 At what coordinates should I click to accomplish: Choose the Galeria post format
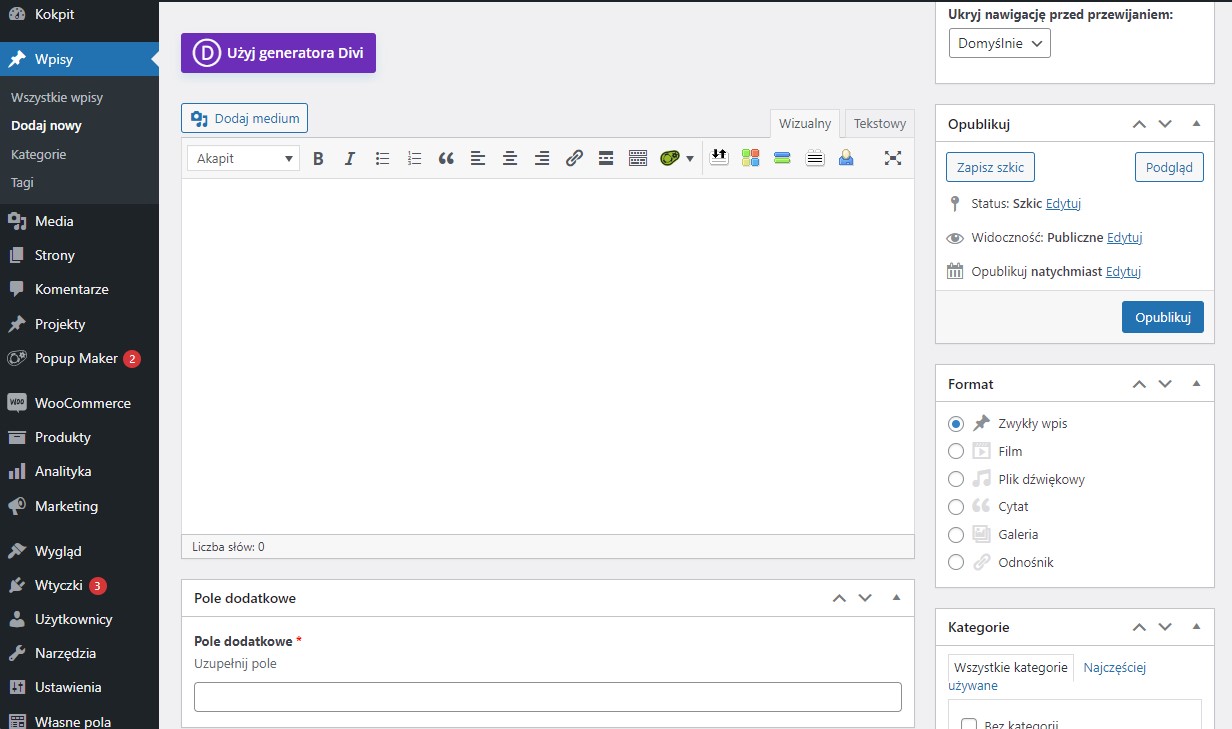click(x=956, y=535)
